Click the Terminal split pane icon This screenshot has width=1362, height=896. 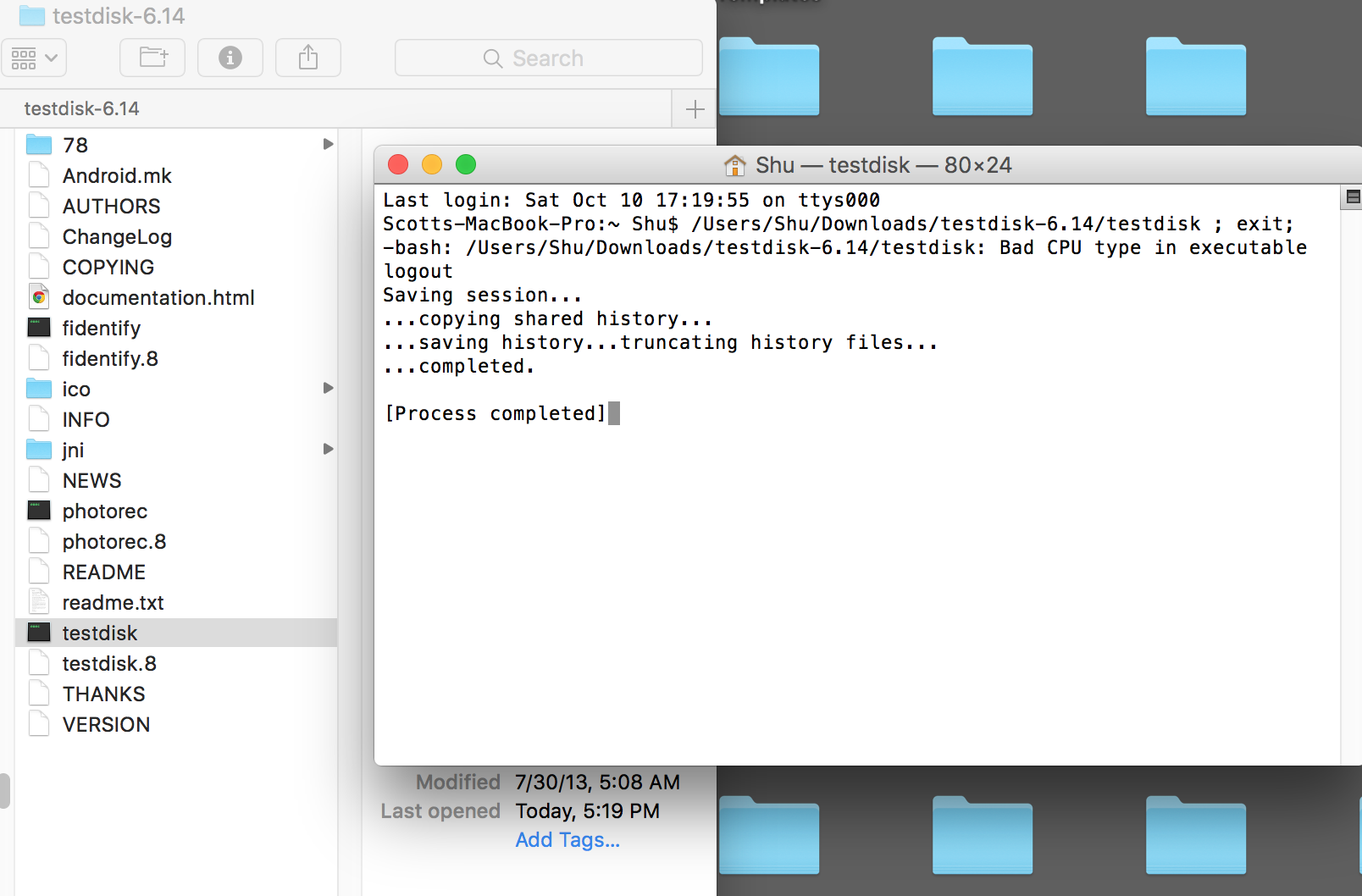click(1353, 197)
